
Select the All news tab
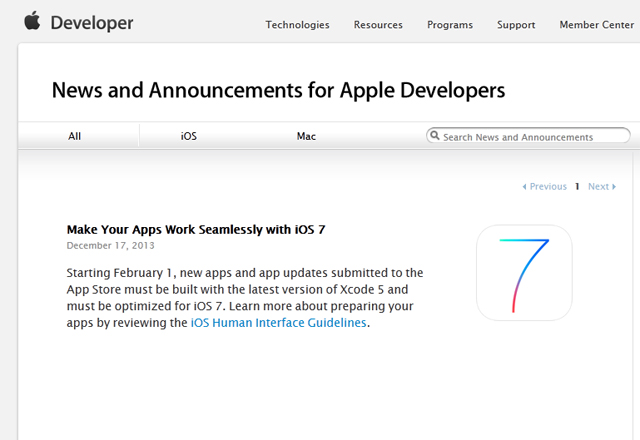point(75,136)
